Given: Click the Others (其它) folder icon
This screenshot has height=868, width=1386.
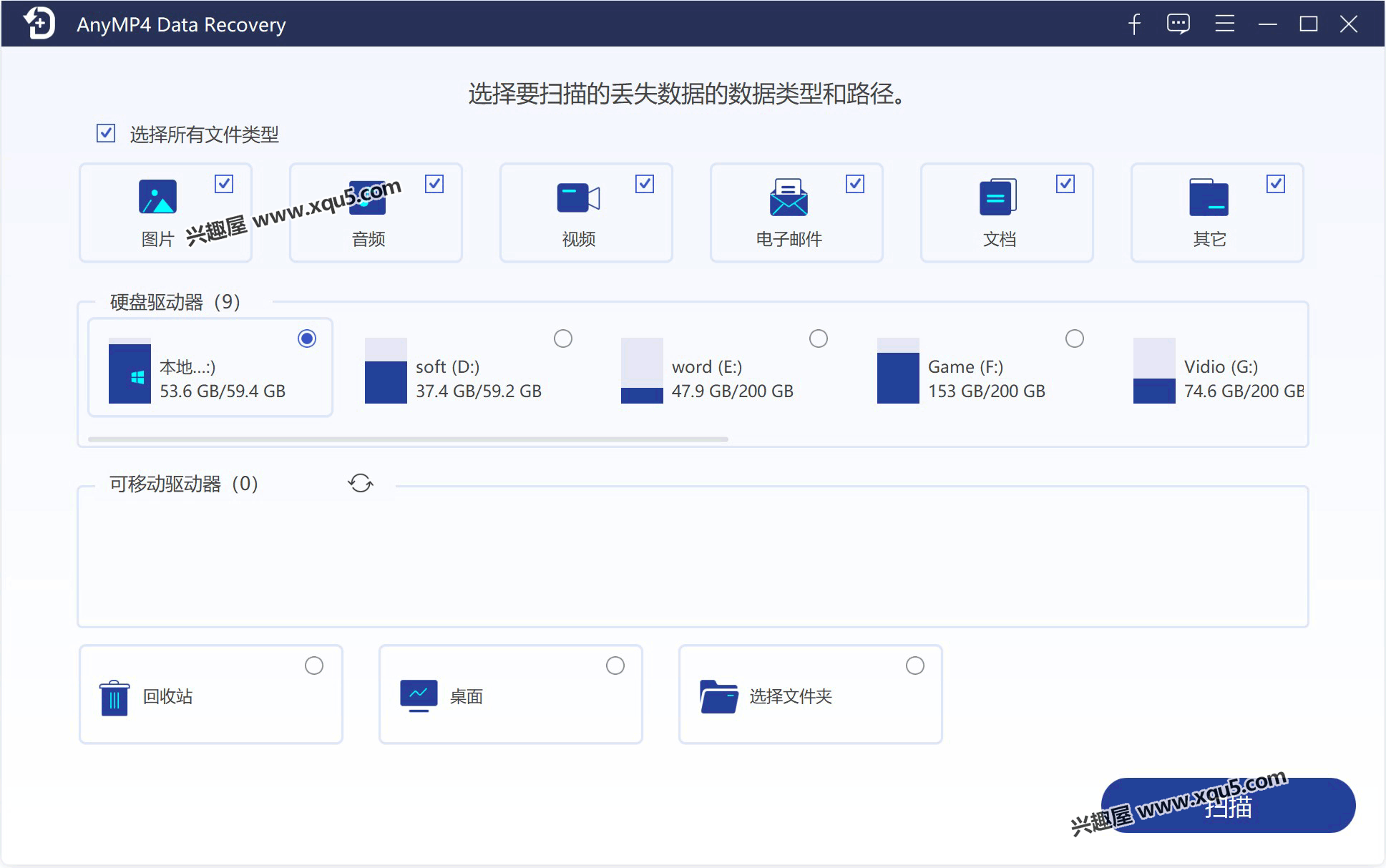Looking at the screenshot, I should click(x=1209, y=197).
